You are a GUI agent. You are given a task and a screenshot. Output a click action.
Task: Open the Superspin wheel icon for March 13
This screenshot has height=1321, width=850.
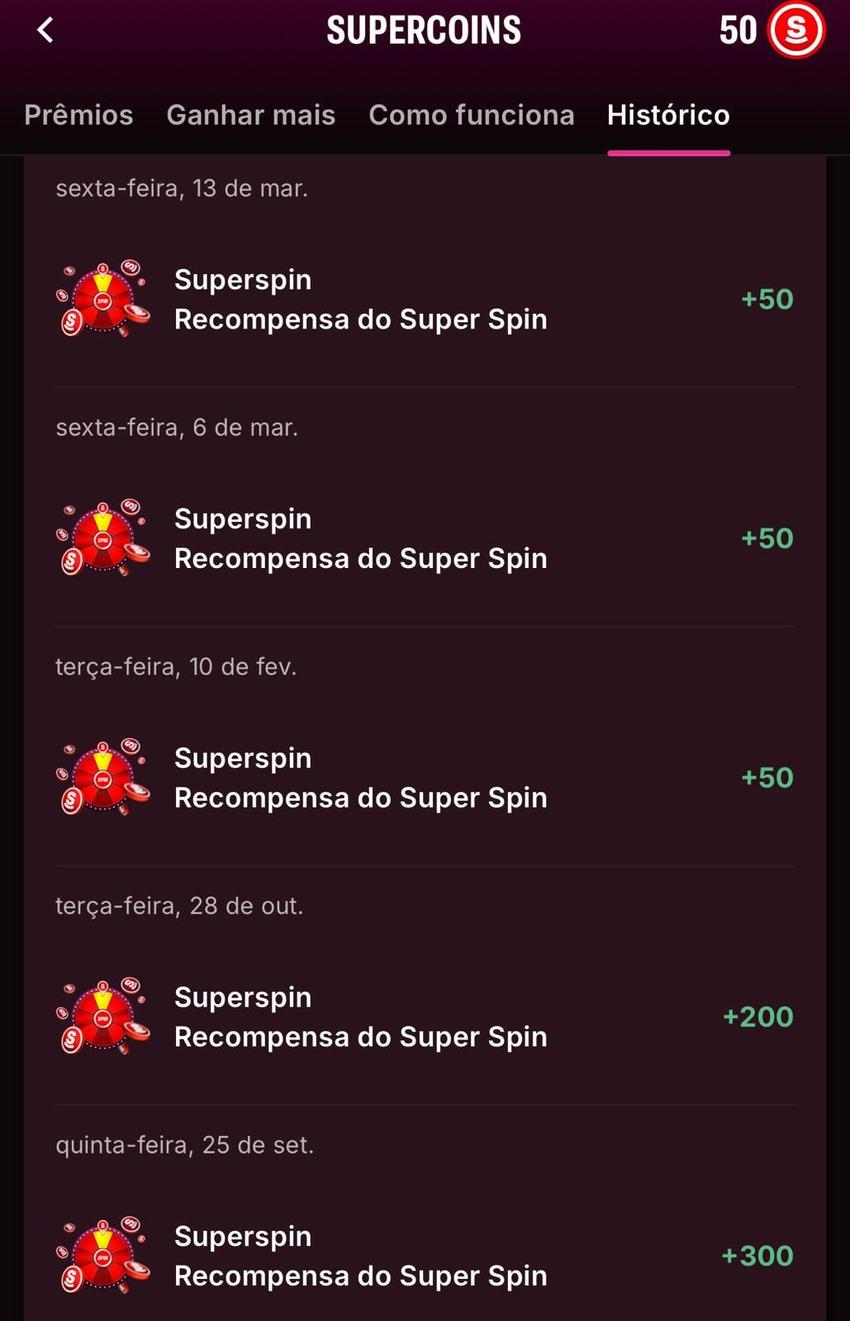coord(103,298)
